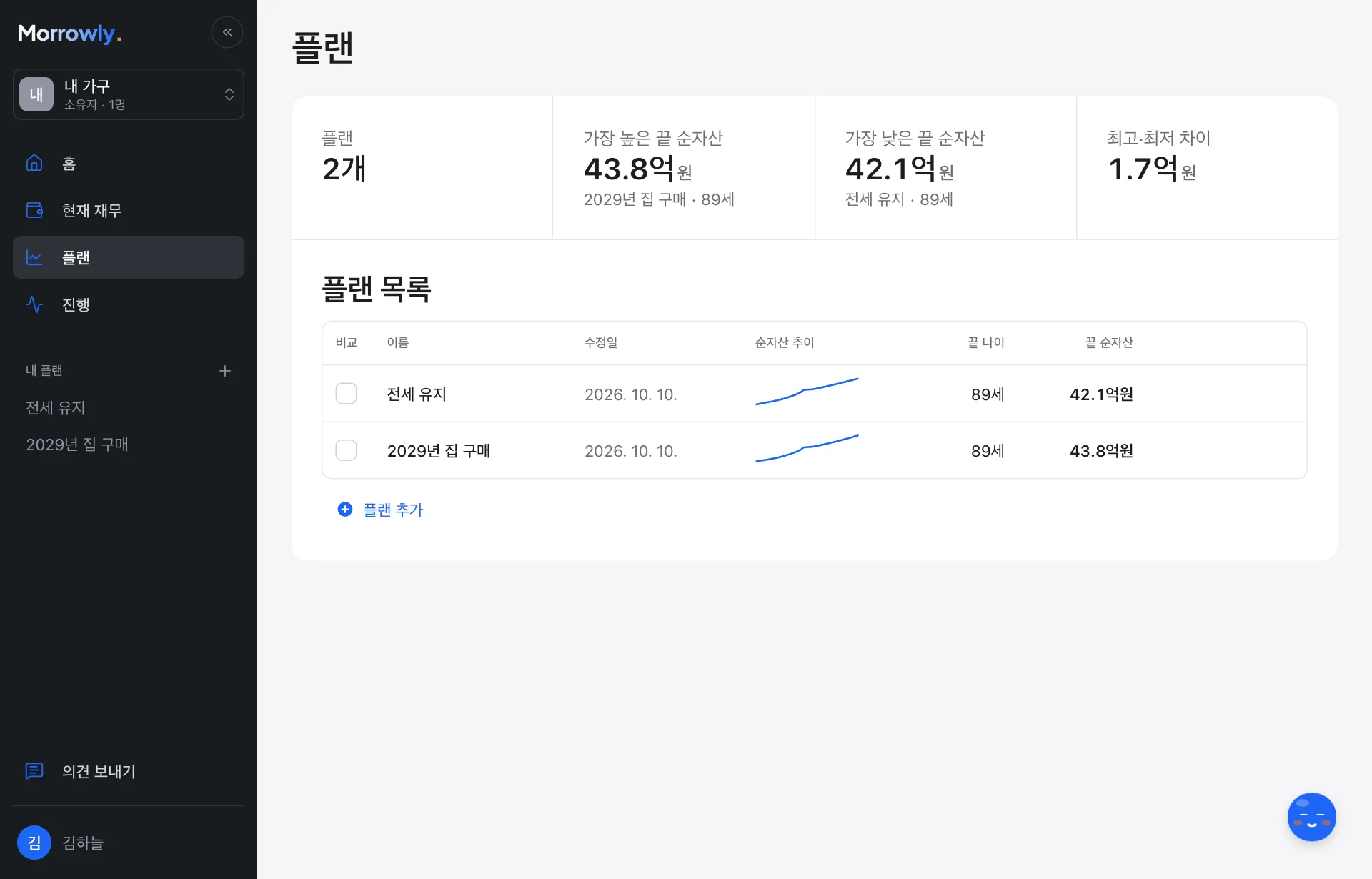Image resolution: width=1372 pixels, height=879 pixels.
Task: Select 플랜 in the sidebar menu
Action: [129, 257]
